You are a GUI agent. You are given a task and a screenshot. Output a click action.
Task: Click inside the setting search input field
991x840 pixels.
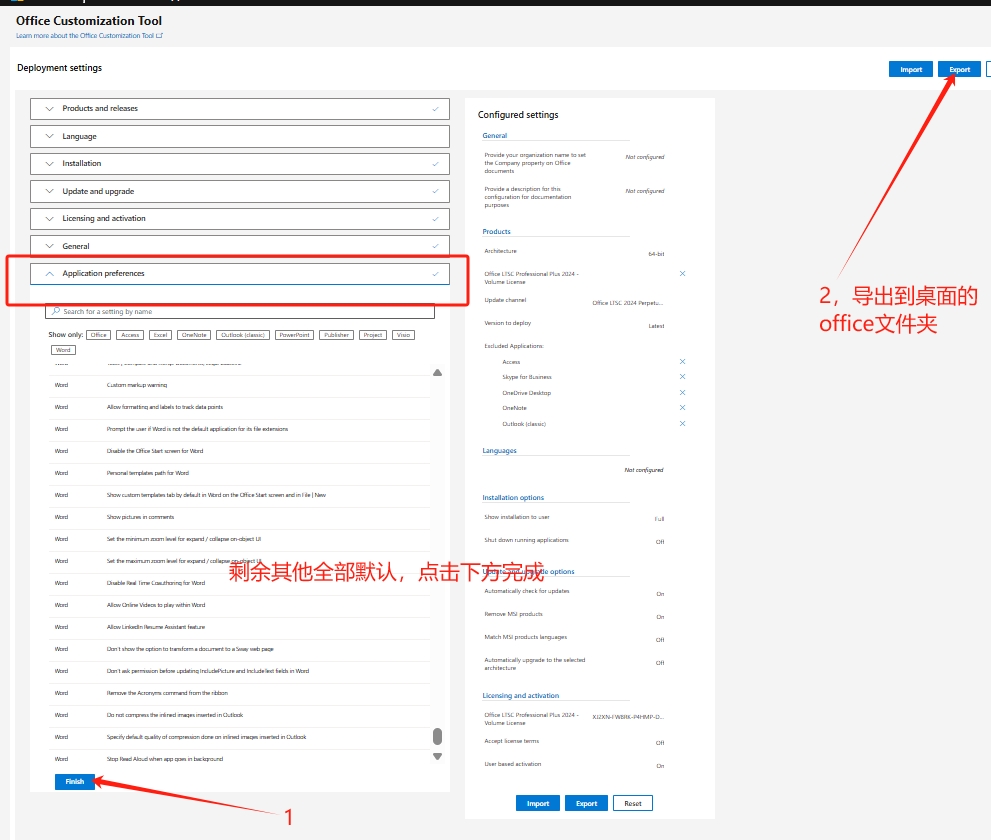click(240, 311)
